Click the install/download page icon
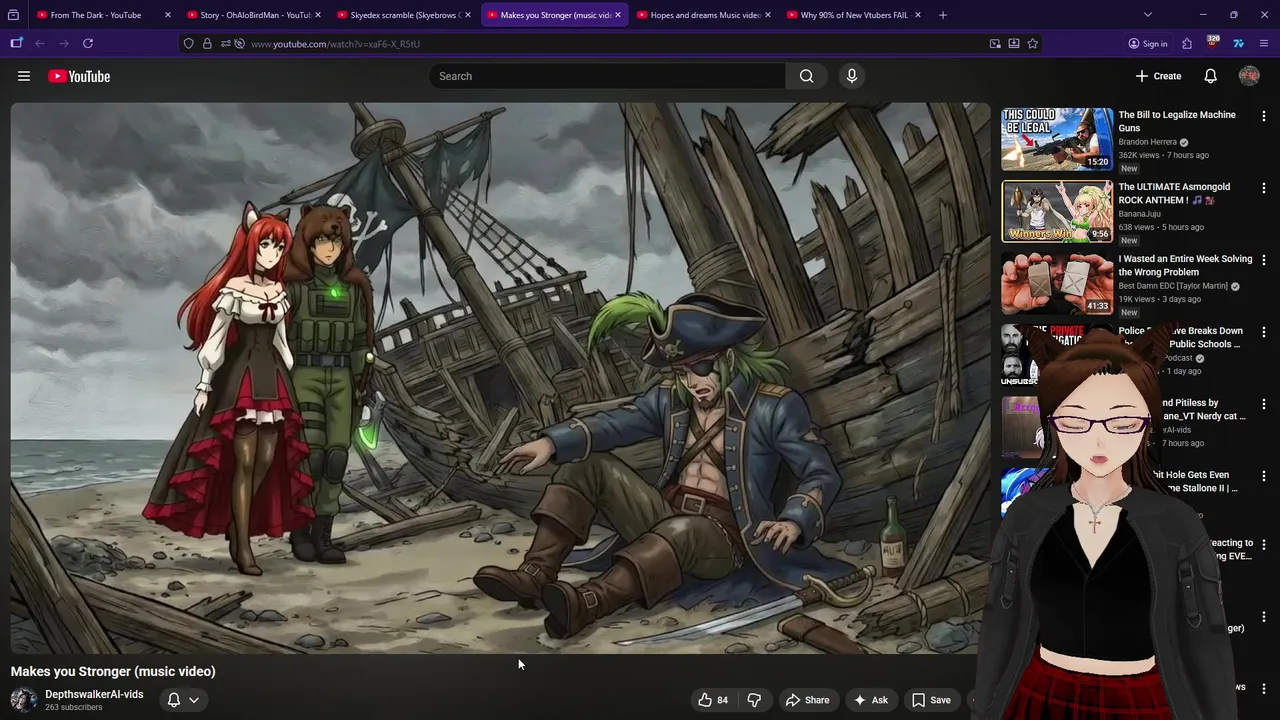The image size is (1280, 720). pos(1014,44)
